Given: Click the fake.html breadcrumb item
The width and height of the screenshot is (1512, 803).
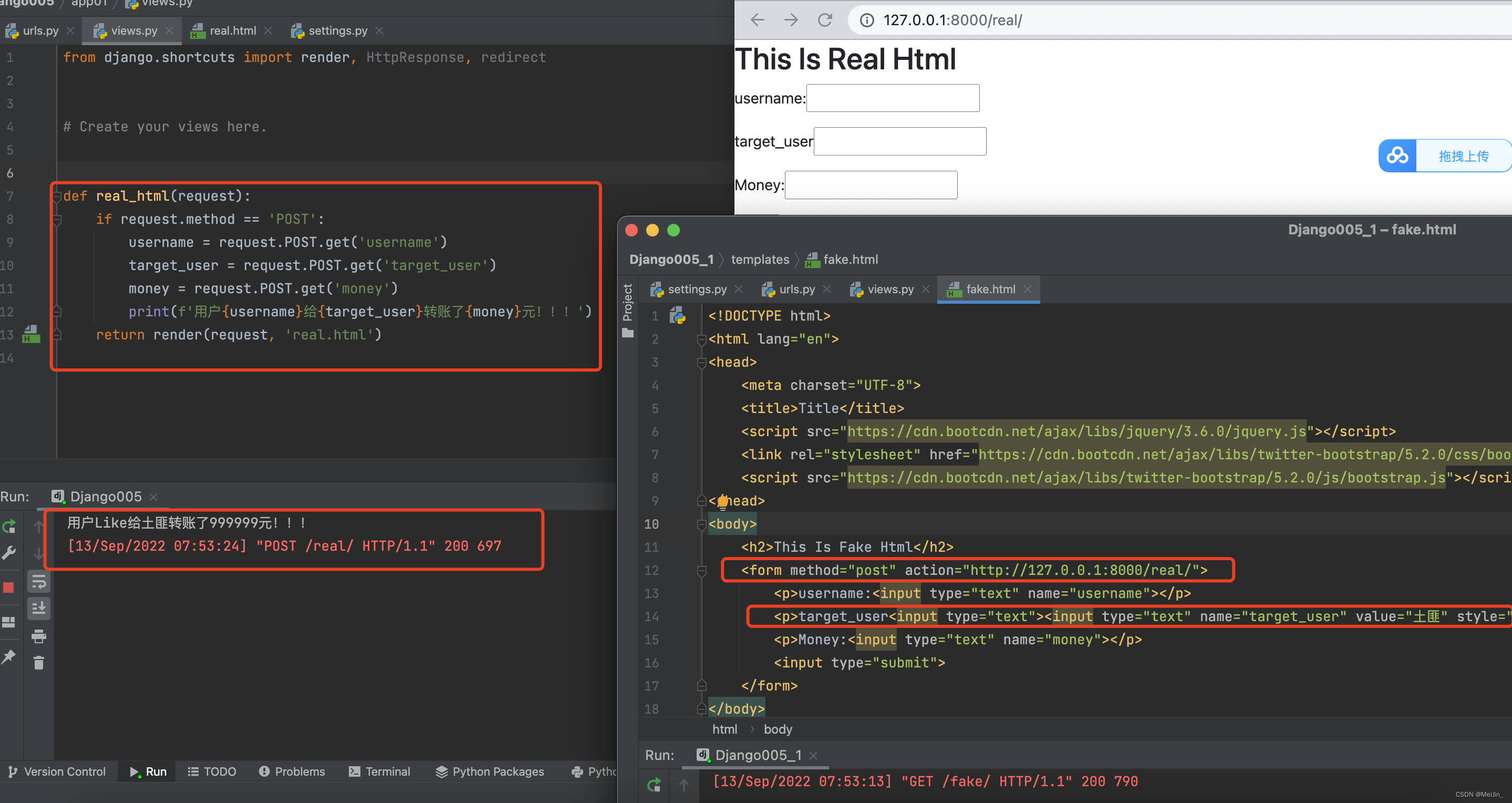Looking at the screenshot, I should [x=842, y=260].
